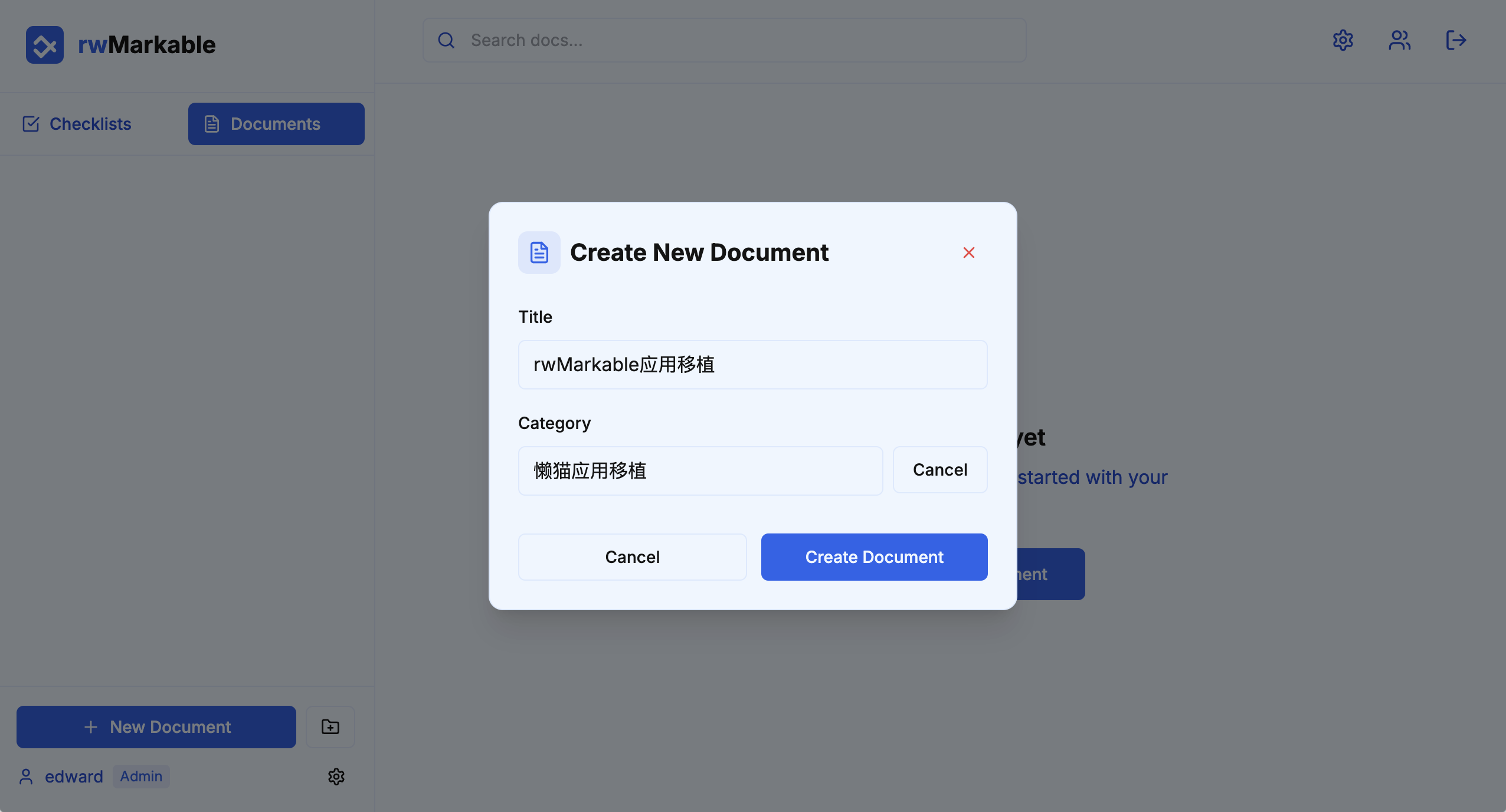
Task: Close the Create New Document dialog
Action: point(968,253)
